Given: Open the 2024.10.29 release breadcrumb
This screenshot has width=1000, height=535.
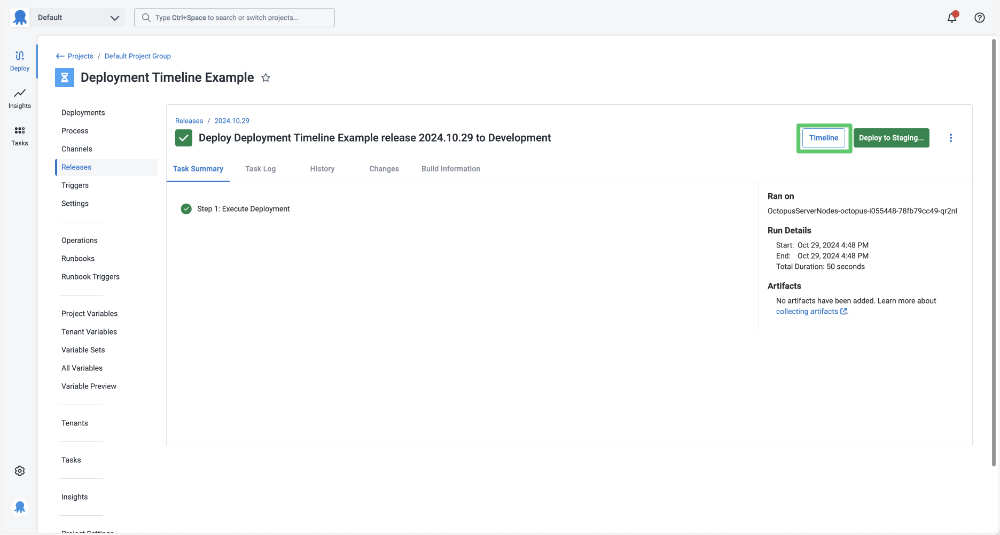Looking at the screenshot, I should pyautogui.click(x=232, y=121).
